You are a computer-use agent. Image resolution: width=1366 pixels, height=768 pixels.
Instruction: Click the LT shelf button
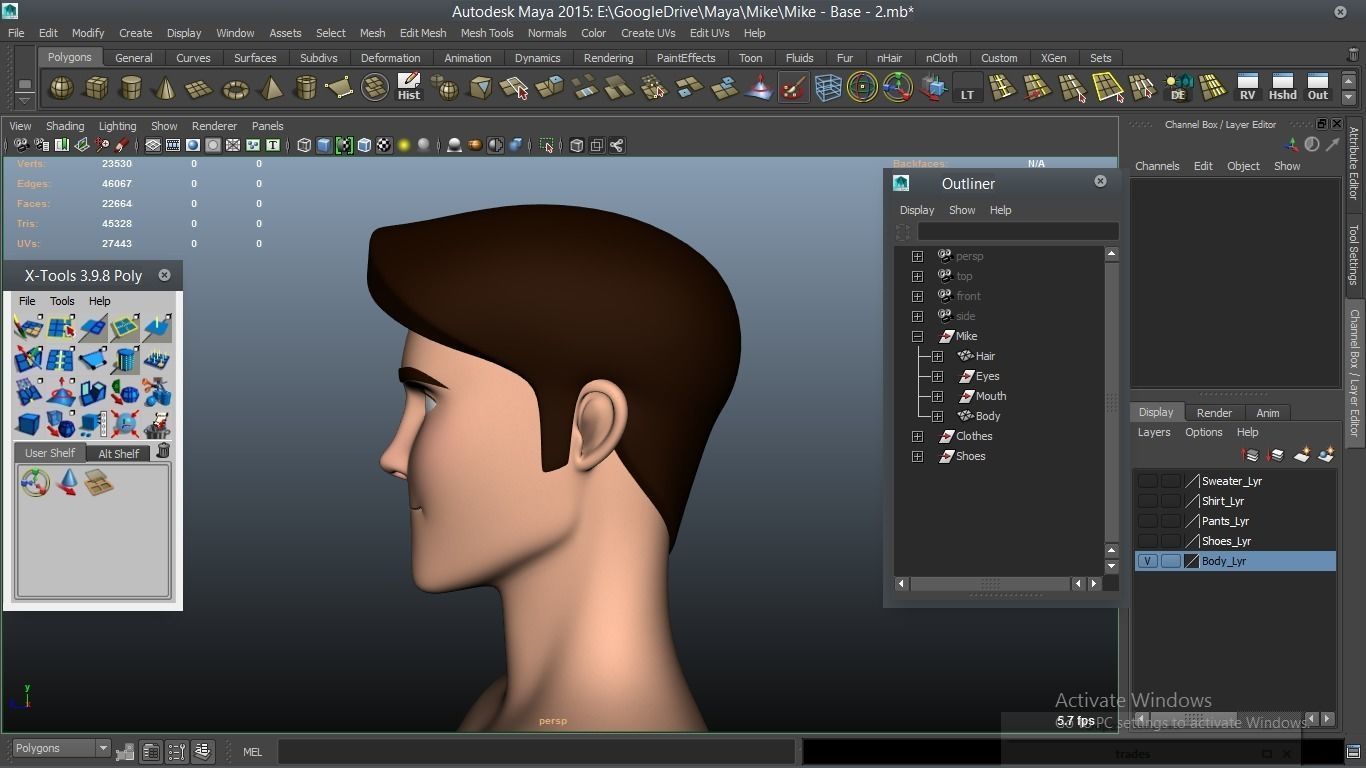(x=967, y=88)
